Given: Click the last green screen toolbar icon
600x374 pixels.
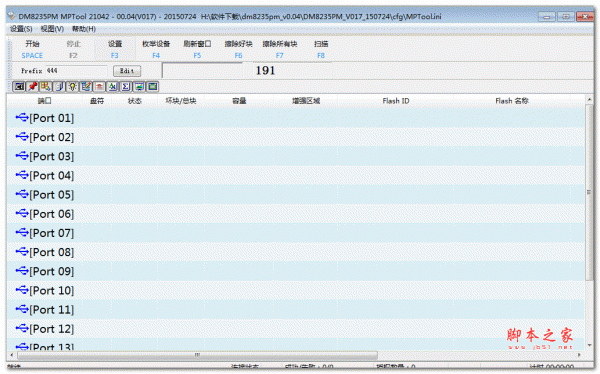Looking at the screenshot, I should tap(153, 87).
